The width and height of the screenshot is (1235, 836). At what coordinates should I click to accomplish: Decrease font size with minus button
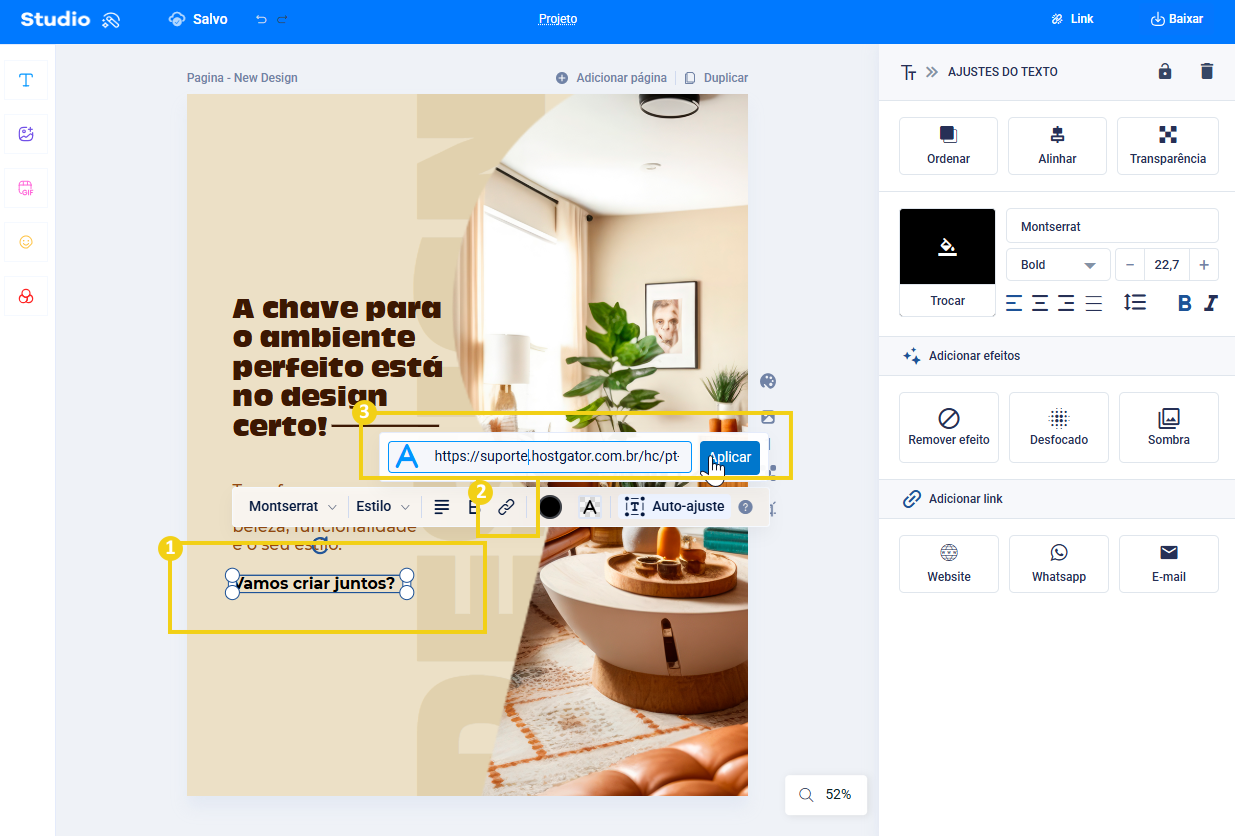click(1130, 265)
